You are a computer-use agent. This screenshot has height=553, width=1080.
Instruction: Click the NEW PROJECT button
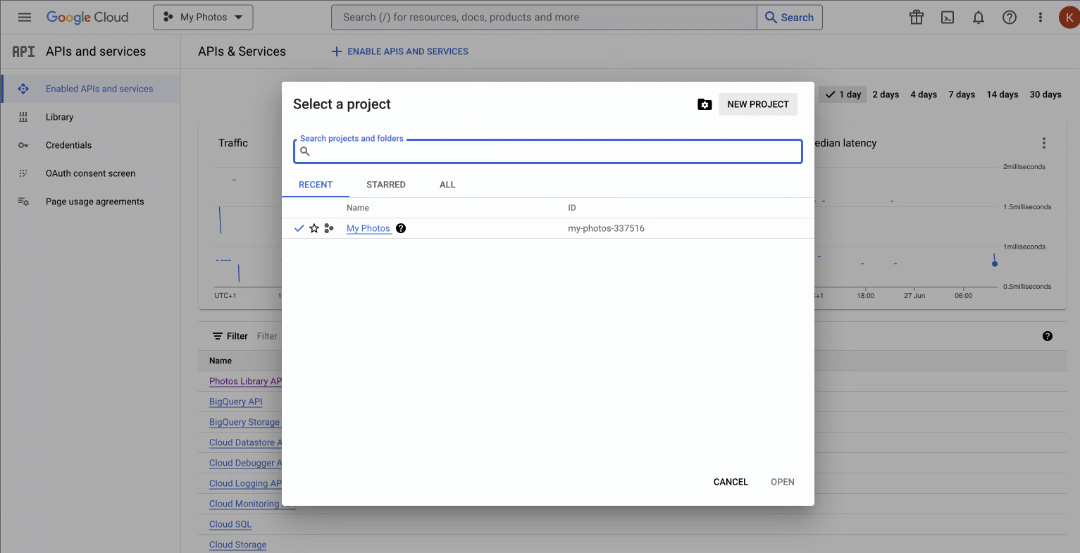coord(758,105)
